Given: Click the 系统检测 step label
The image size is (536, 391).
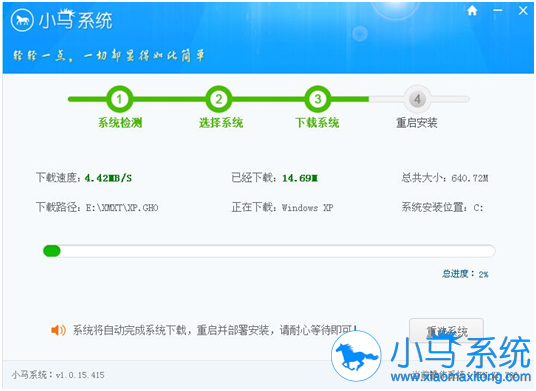Looking at the screenshot, I should pyautogui.click(x=120, y=122).
